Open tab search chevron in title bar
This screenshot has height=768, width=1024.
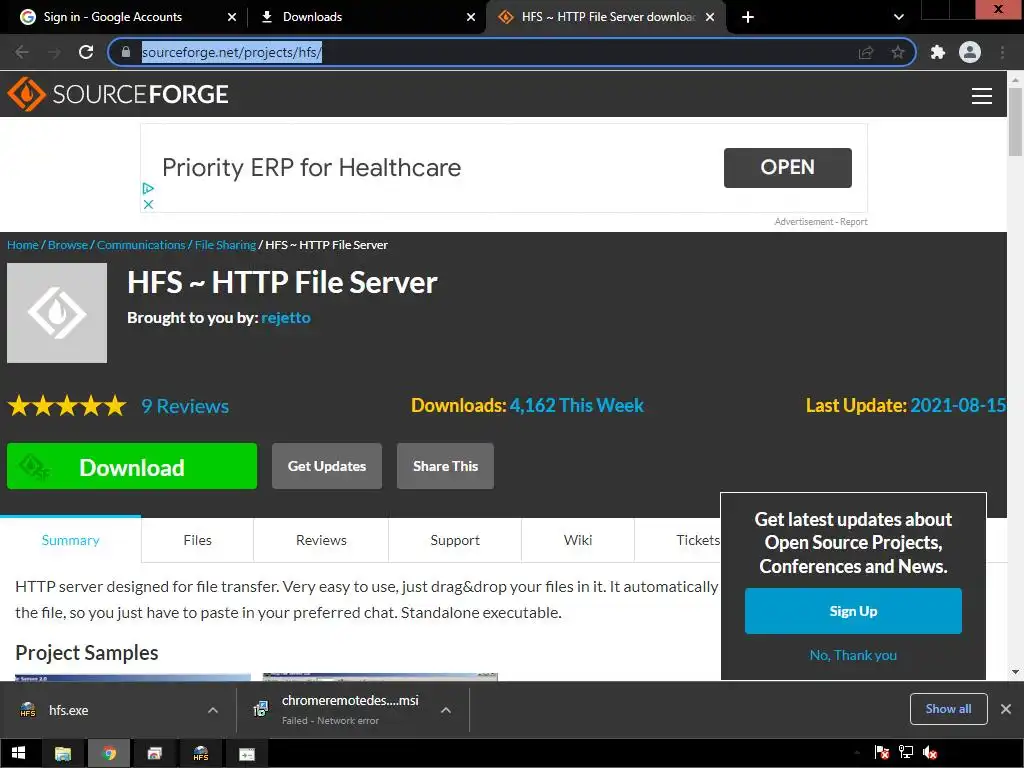click(899, 17)
